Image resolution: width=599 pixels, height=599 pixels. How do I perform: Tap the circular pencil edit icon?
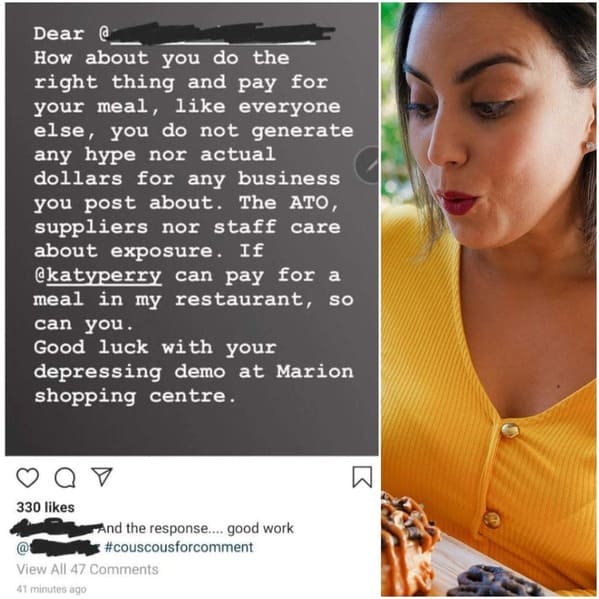coord(367,165)
